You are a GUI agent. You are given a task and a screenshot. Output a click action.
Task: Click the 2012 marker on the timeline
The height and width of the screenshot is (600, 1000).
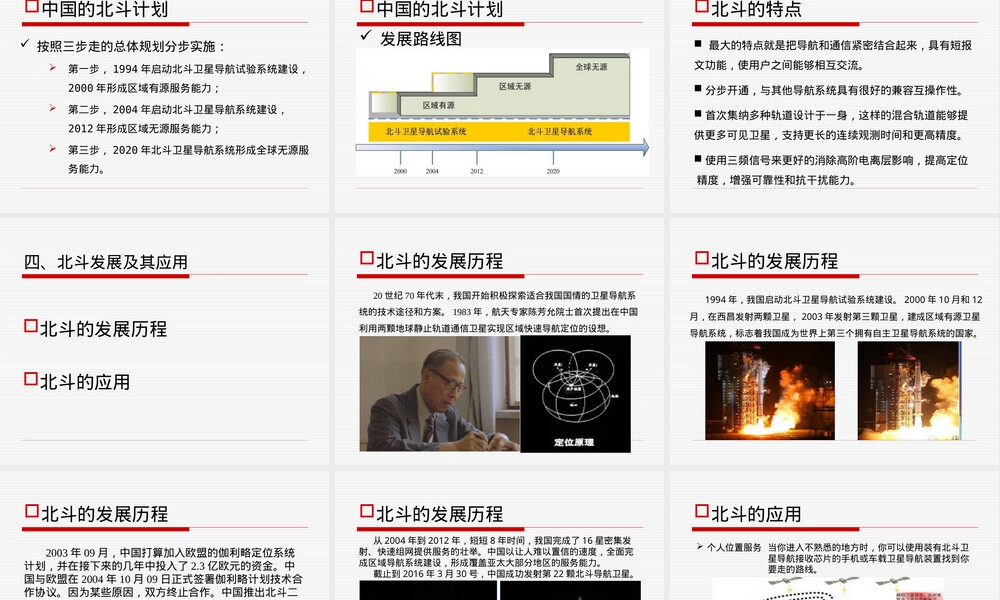click(477, 171)
